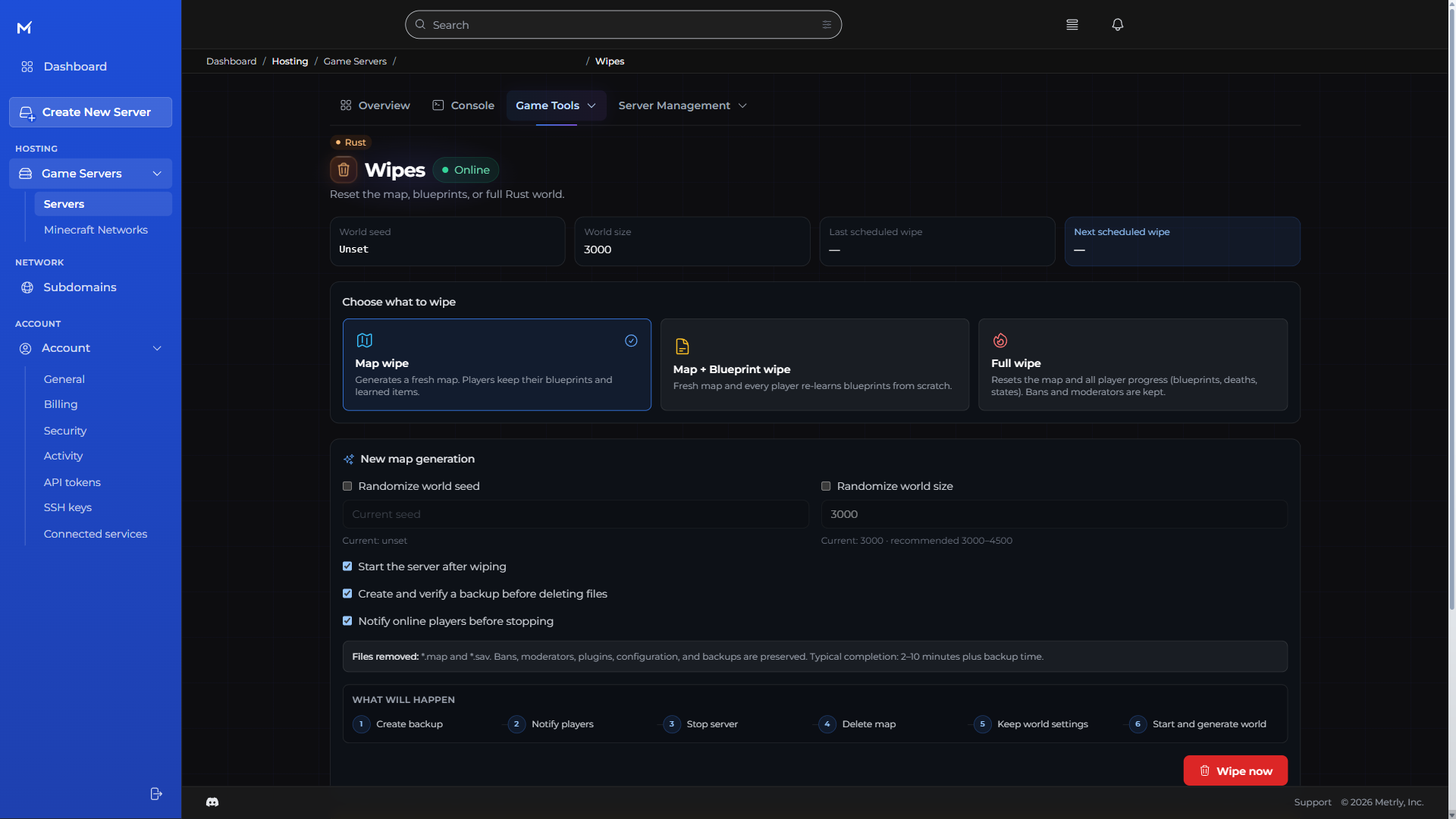Open the Overview tab
This screenshot has height=819, width=1456.
(x=375, y=105)
